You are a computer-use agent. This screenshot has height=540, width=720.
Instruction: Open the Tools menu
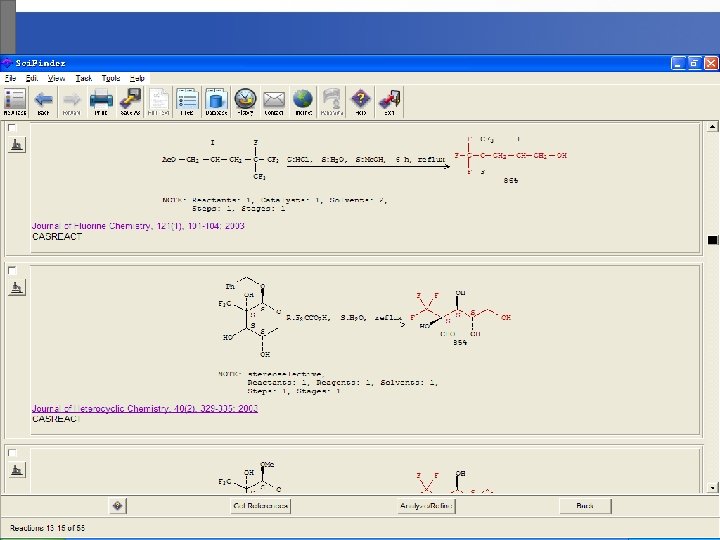(111, 79)
